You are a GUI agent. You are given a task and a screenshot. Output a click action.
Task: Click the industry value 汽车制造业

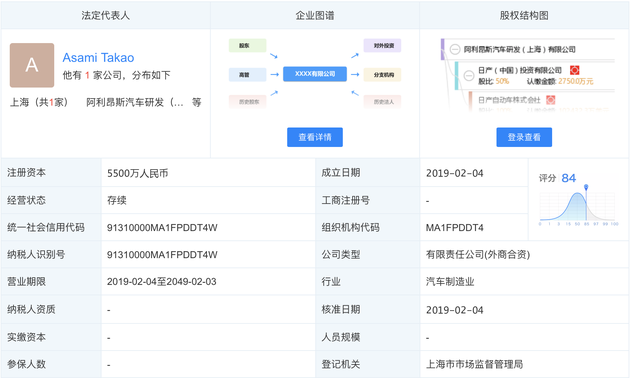coord(450,282)
